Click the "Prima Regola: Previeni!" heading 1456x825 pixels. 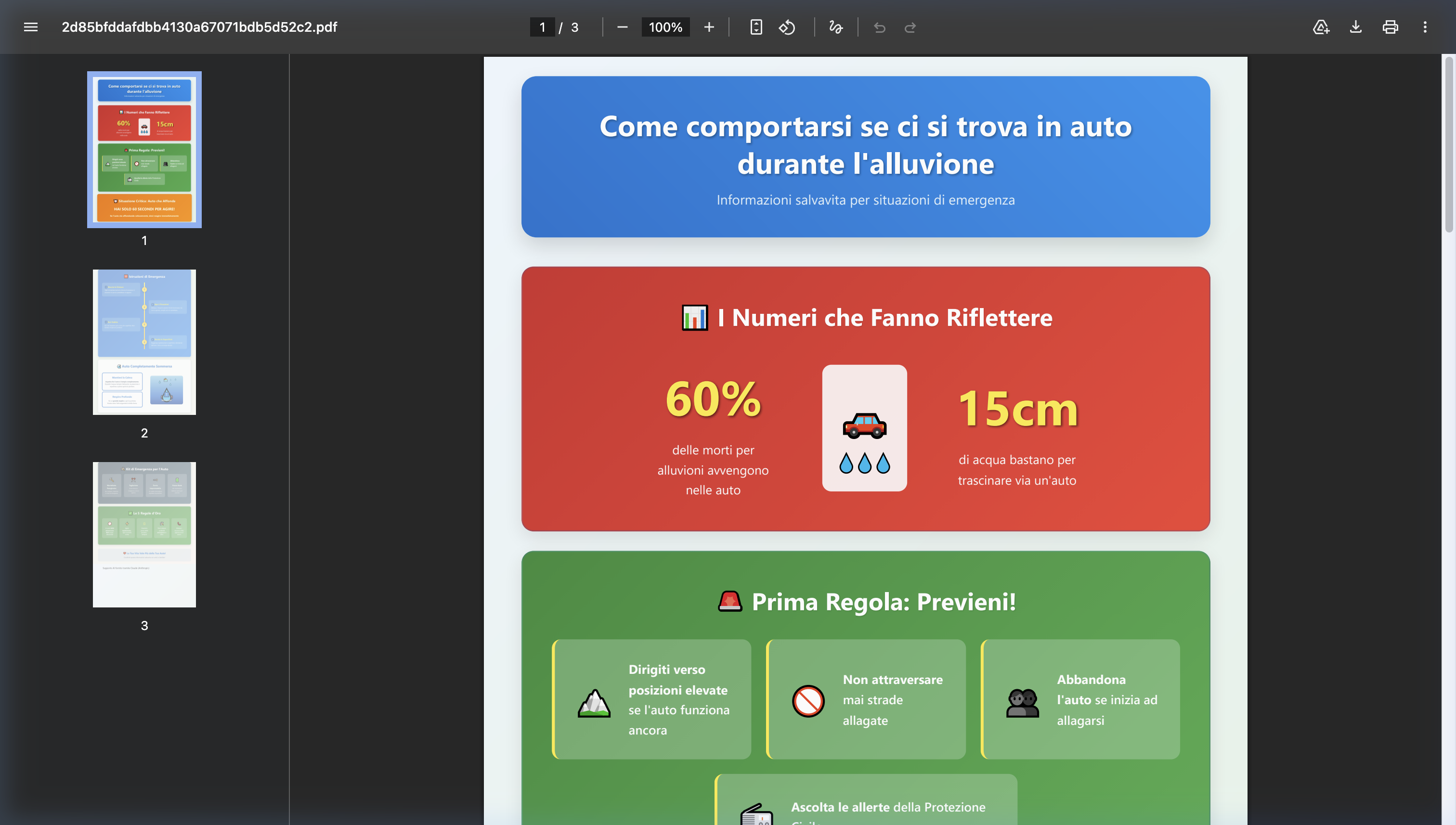(x=884, y=602)
